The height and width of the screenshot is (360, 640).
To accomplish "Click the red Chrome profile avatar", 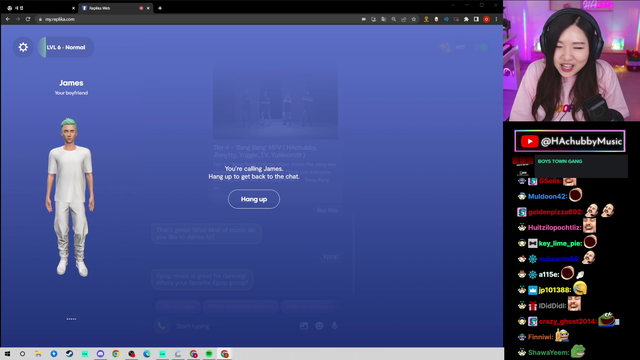I will (486, 19).
